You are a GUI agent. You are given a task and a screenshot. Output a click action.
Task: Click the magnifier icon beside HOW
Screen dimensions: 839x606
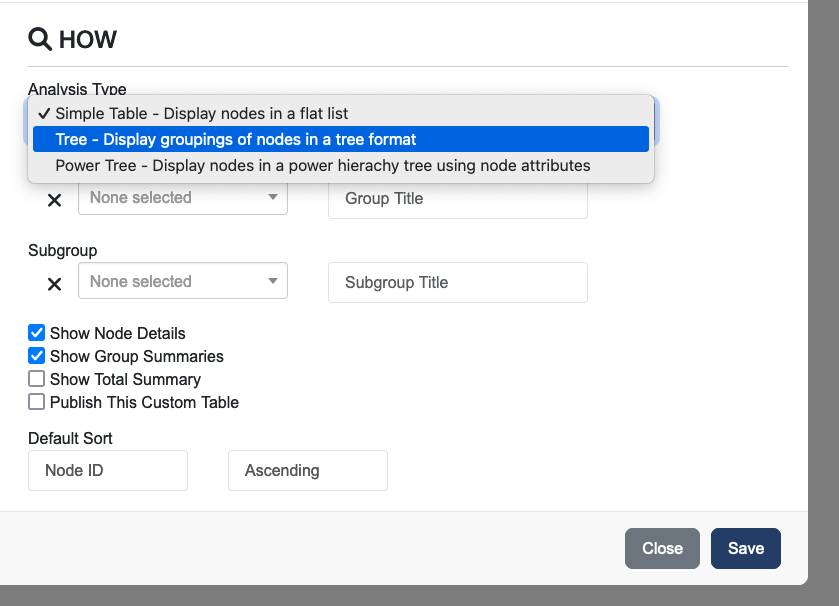click(40, 40)
